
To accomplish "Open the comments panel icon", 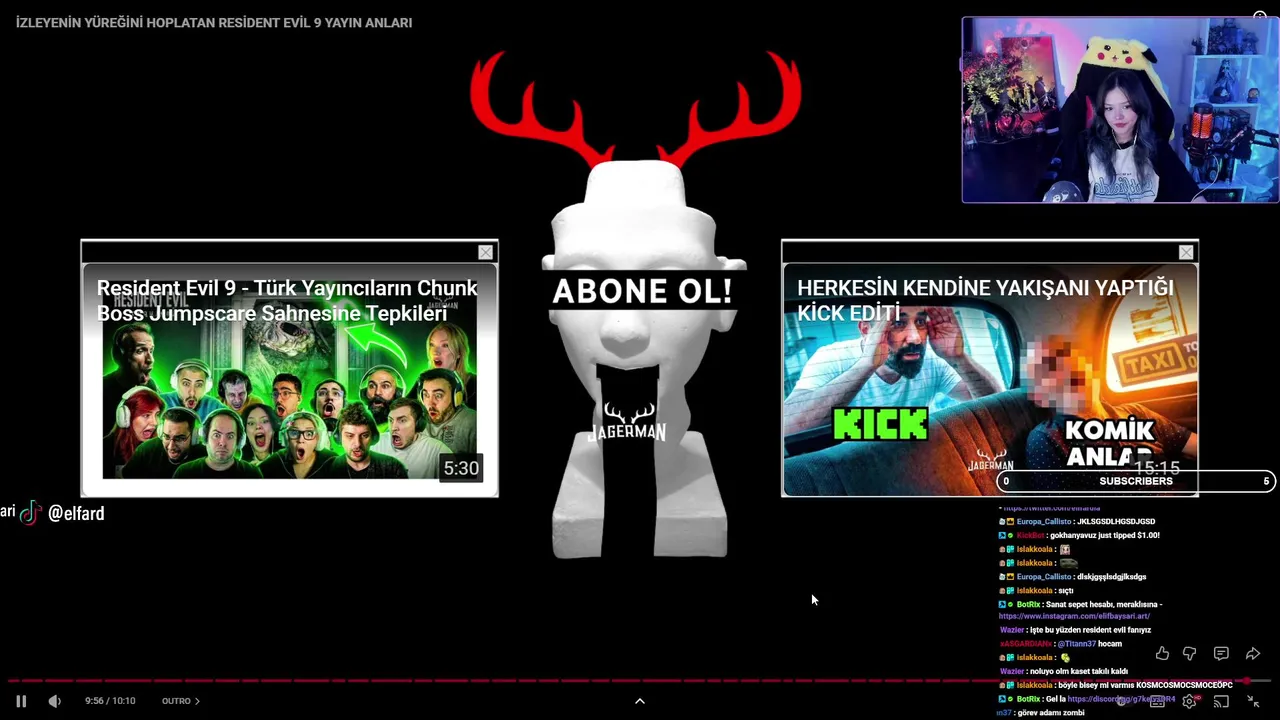I will (1221, 653).
